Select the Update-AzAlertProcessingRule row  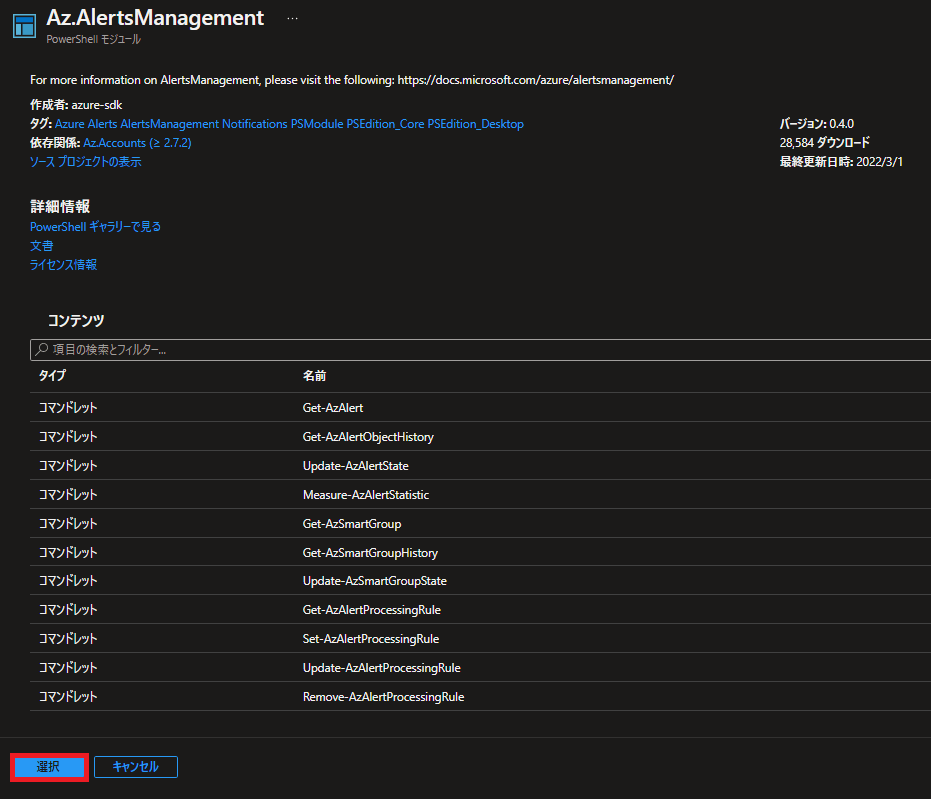tap(480, 668)
